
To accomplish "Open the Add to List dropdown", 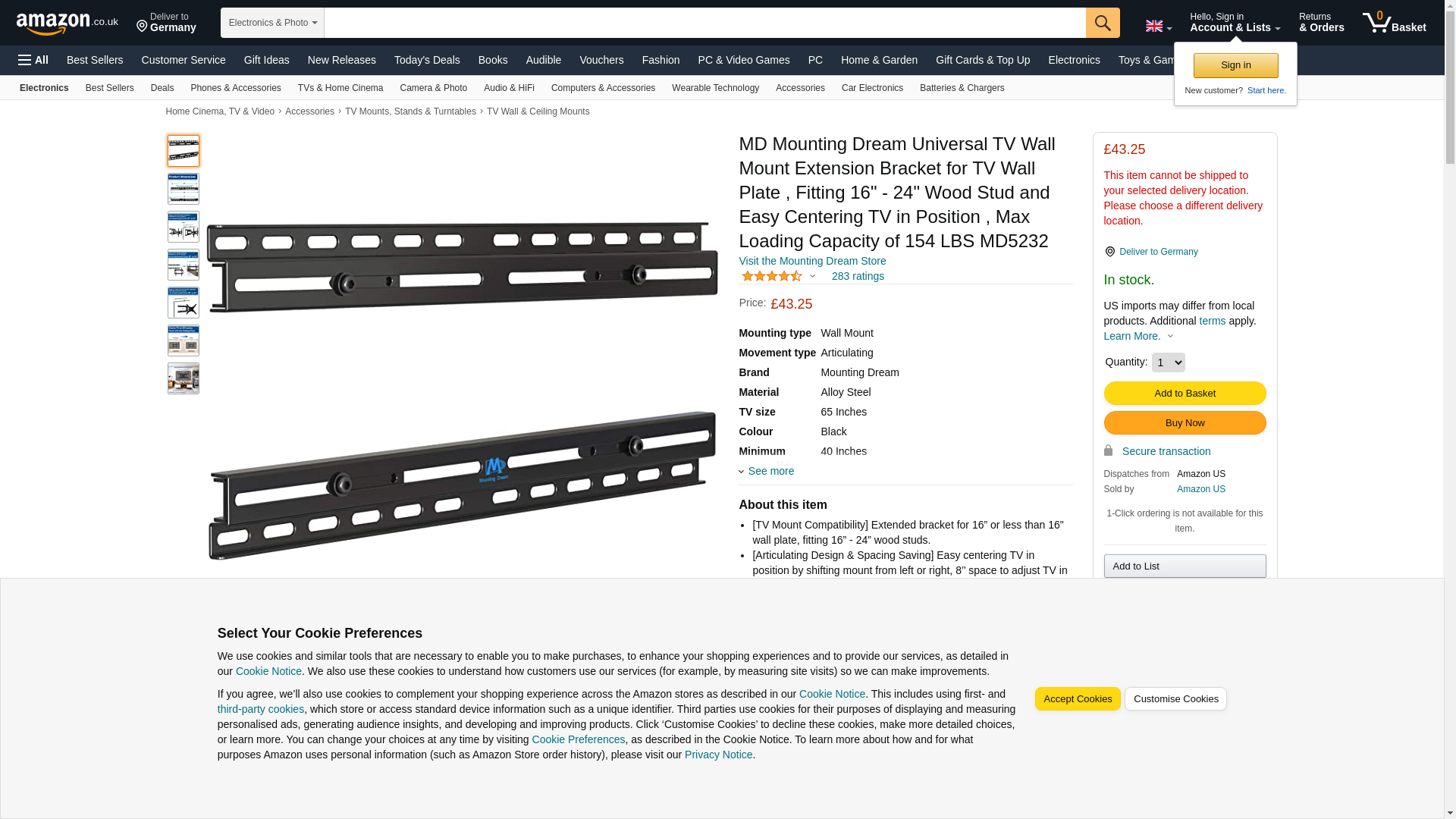I will 1185,566.
